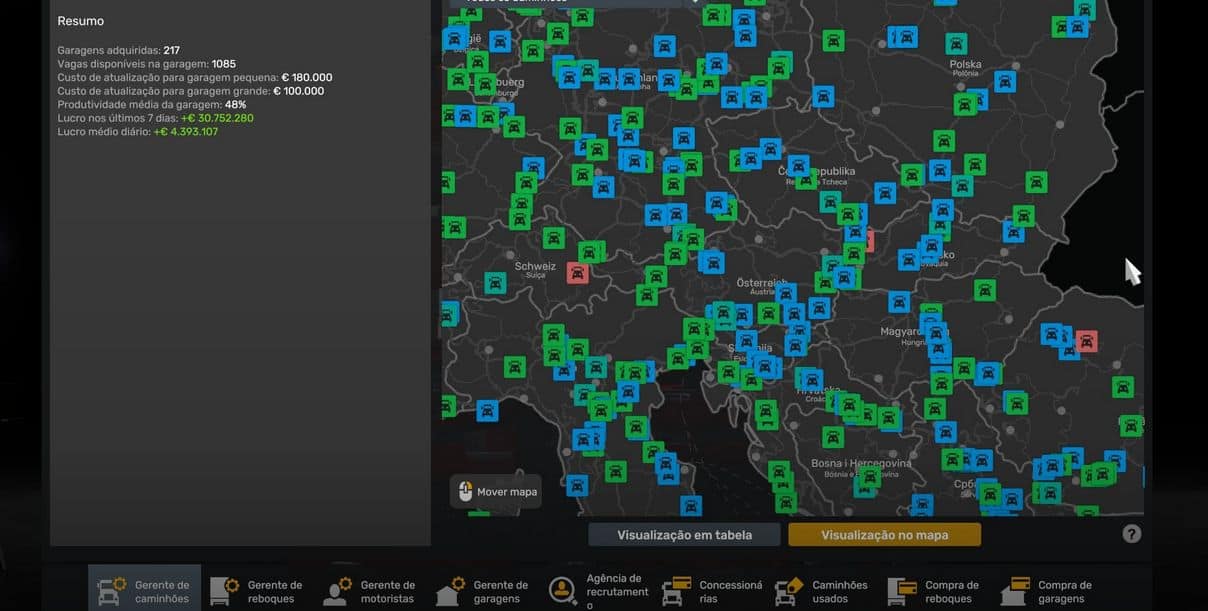Select red truck marker east of Magyarország
Screen dimensions: 1208x611
point(1086,341)
